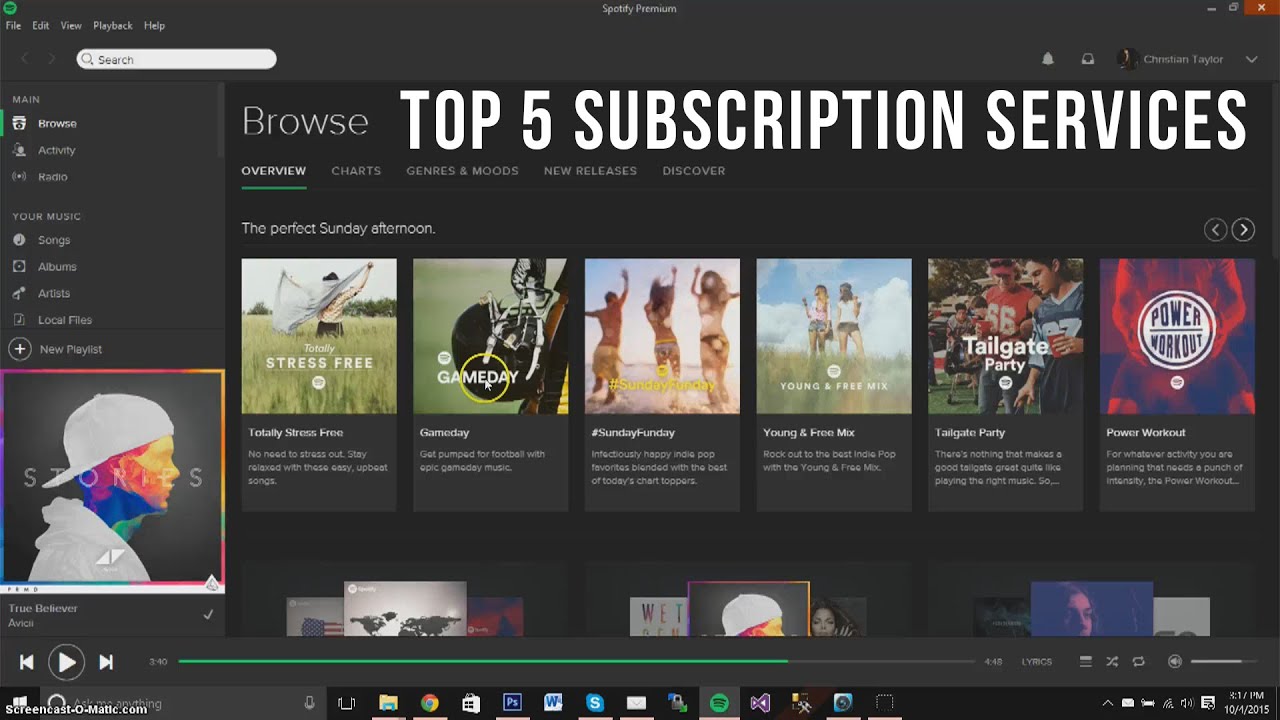The height and width of the screenshot is (720, 1280).
Task: Switch to New Releases tab
Action: (590, 171)
